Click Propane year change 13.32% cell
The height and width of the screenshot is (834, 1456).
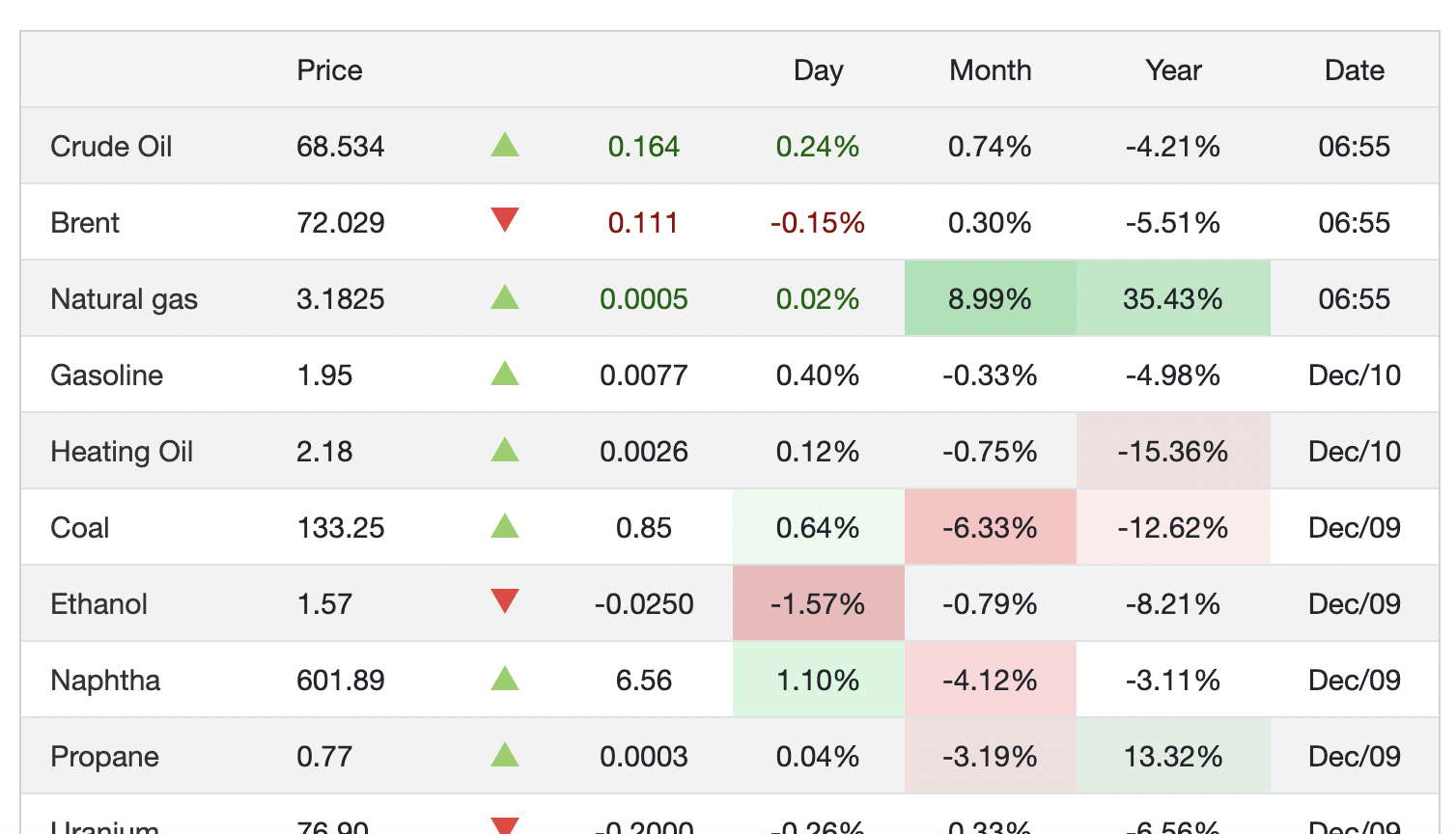(1173, 757)
